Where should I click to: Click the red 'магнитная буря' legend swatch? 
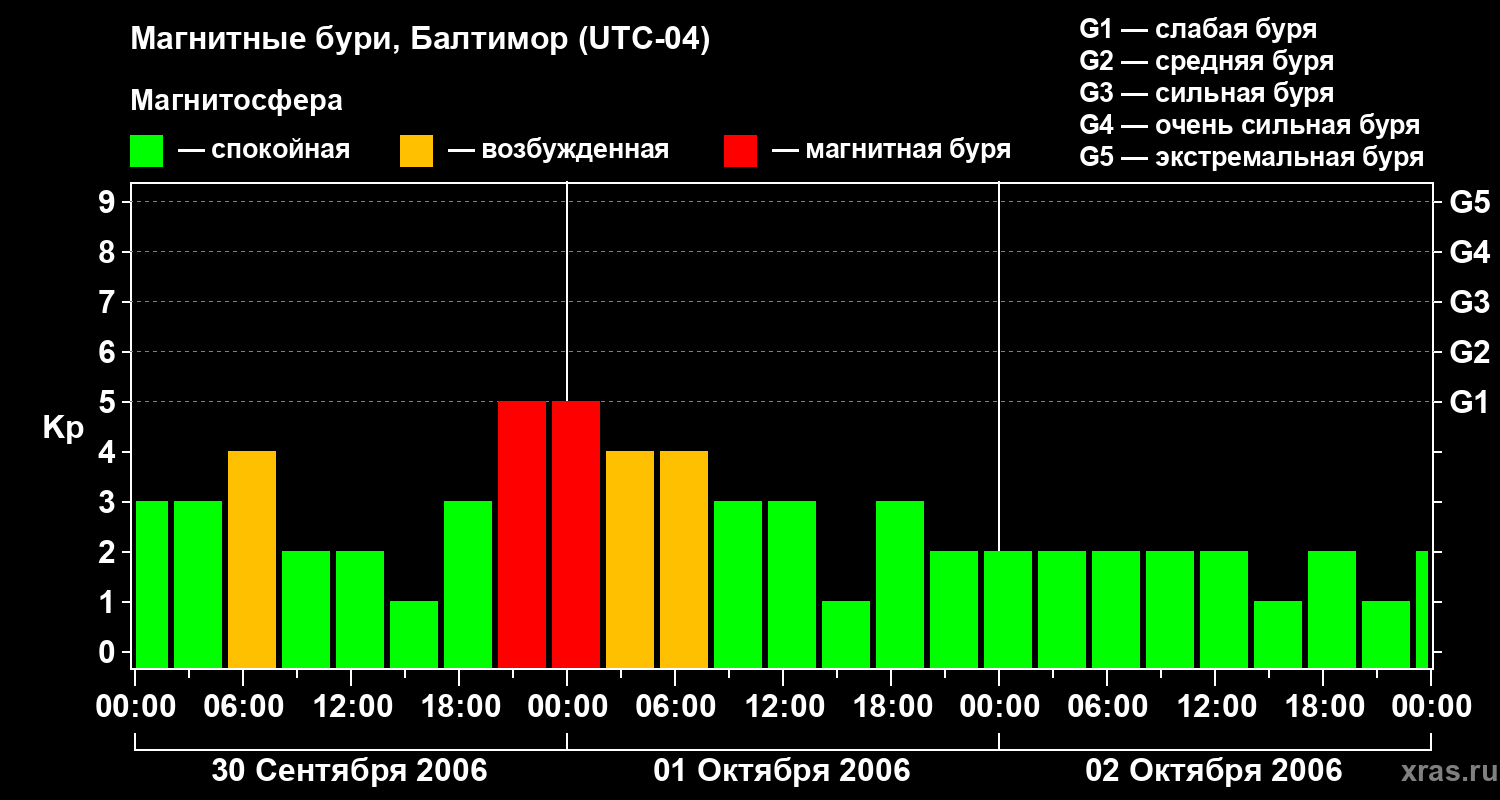[740, 151]
